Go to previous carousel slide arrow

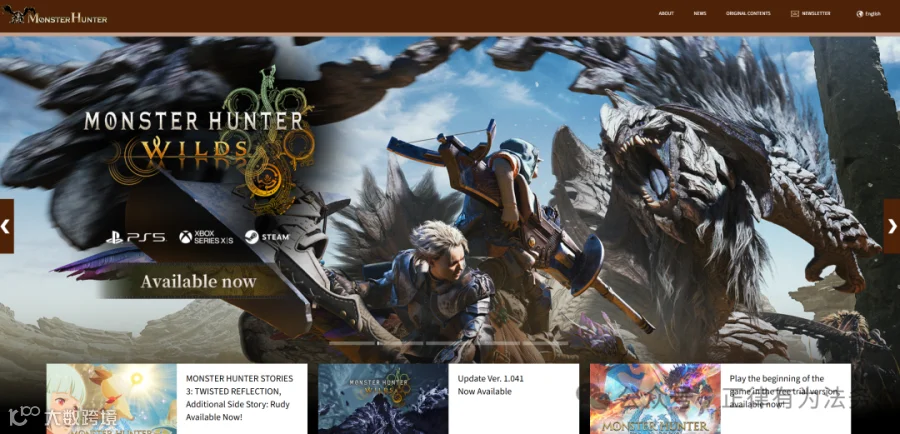[x=6, y=226]
